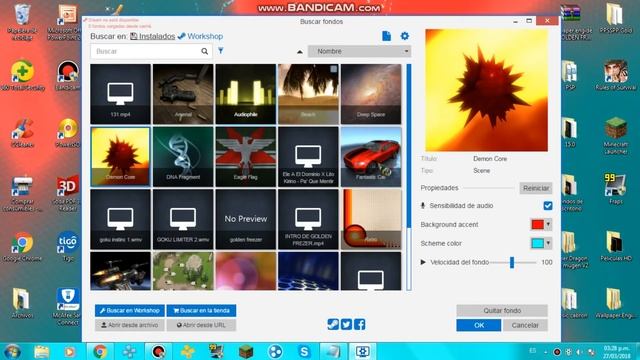Click Recycle Bin desktop icon

(22, 22)
